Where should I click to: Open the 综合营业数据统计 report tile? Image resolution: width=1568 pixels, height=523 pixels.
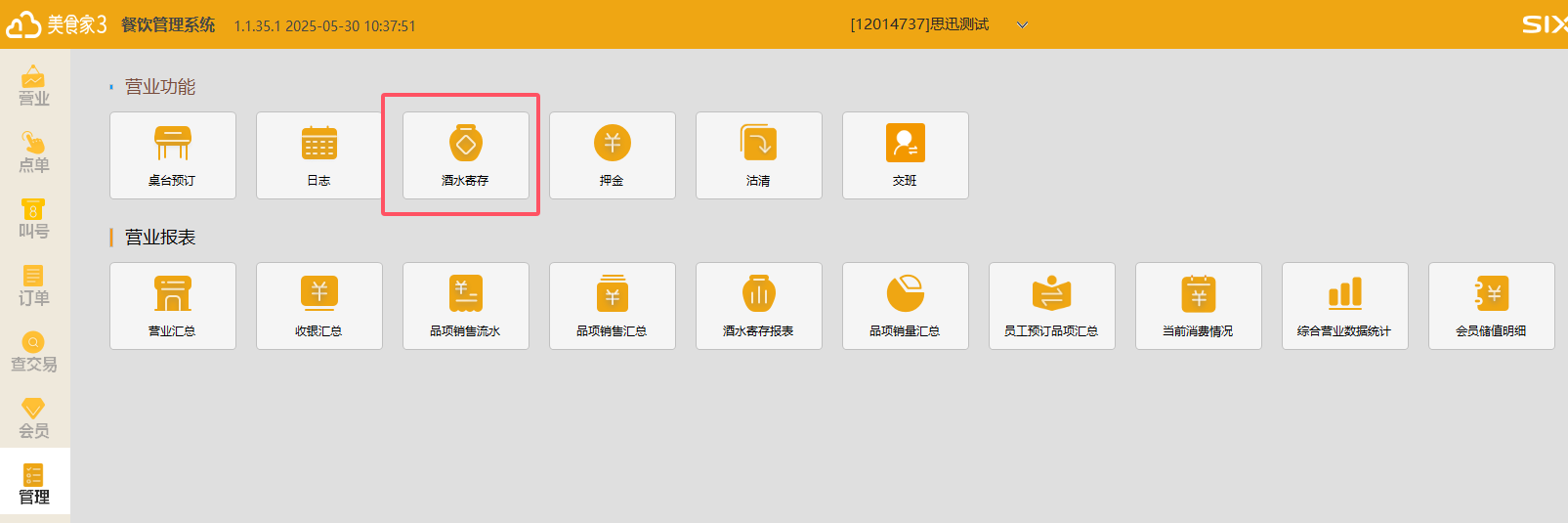point(1345,306)
